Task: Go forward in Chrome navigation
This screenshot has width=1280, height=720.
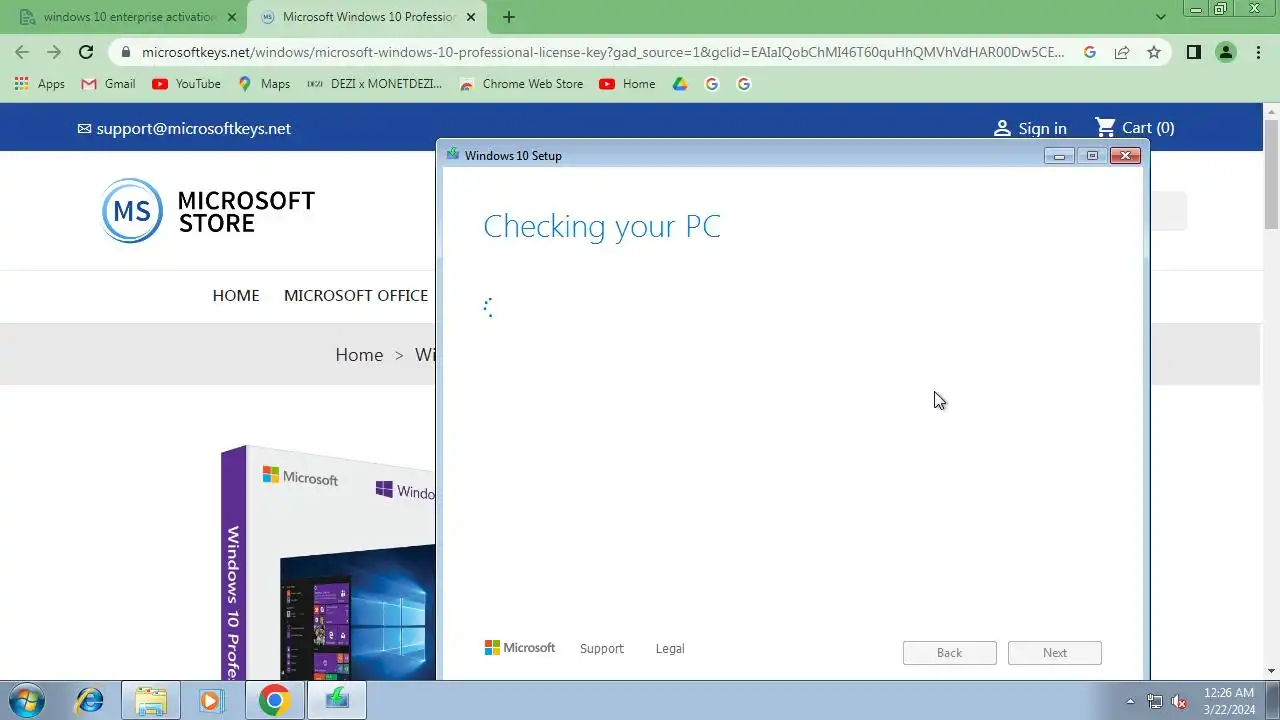Action: click(54, 52)
